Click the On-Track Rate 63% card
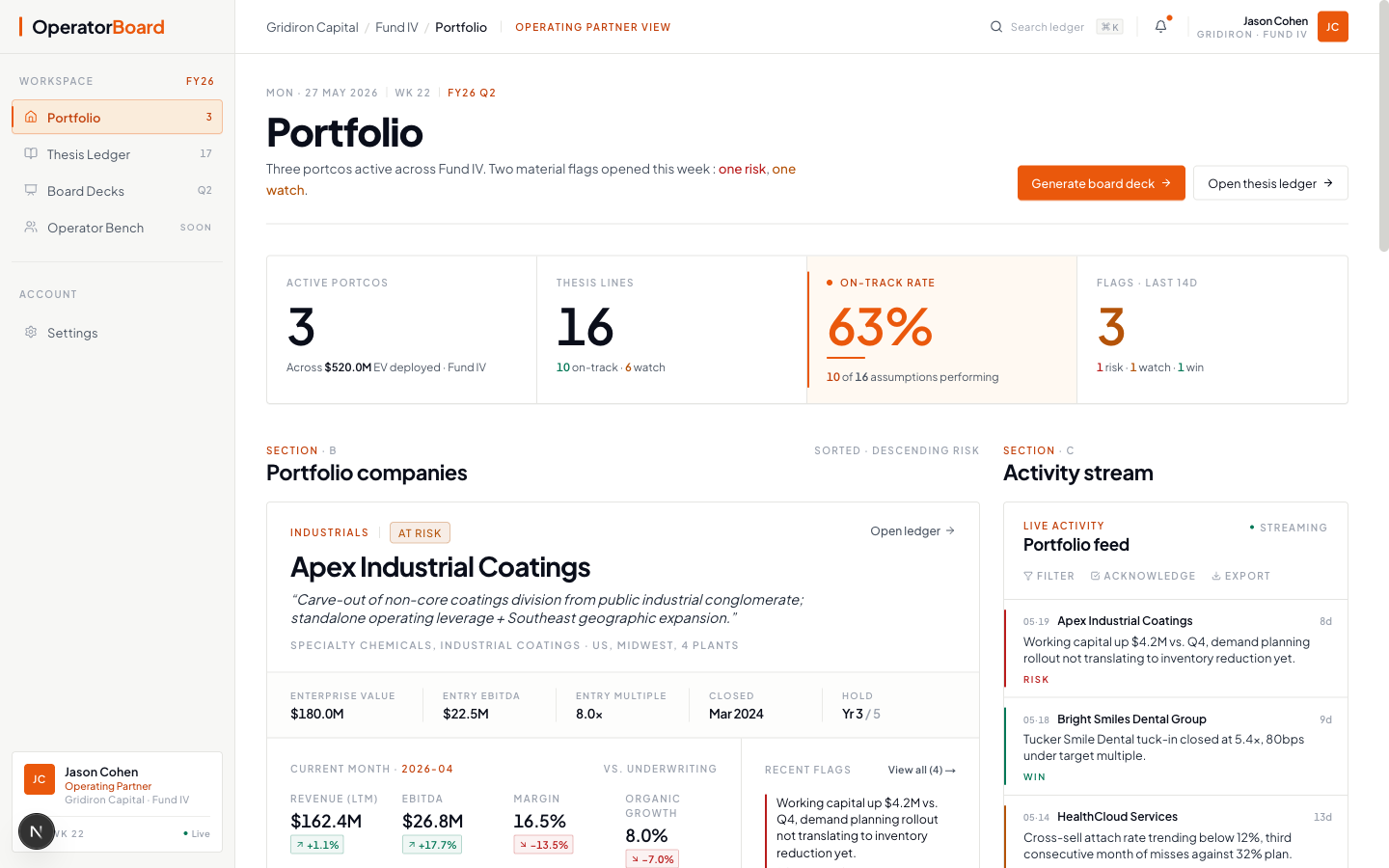 (941, 329)
